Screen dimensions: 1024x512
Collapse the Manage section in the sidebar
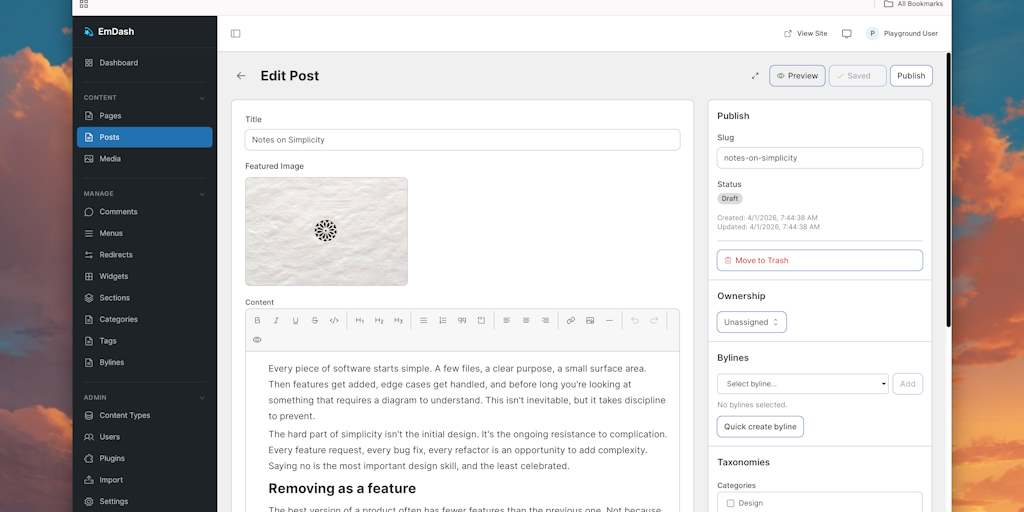point(202,194)
